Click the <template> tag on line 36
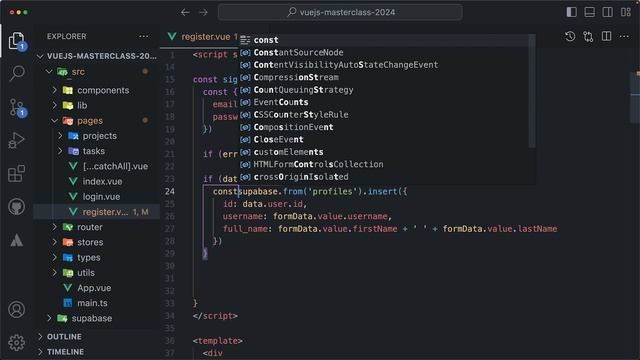 218,341
